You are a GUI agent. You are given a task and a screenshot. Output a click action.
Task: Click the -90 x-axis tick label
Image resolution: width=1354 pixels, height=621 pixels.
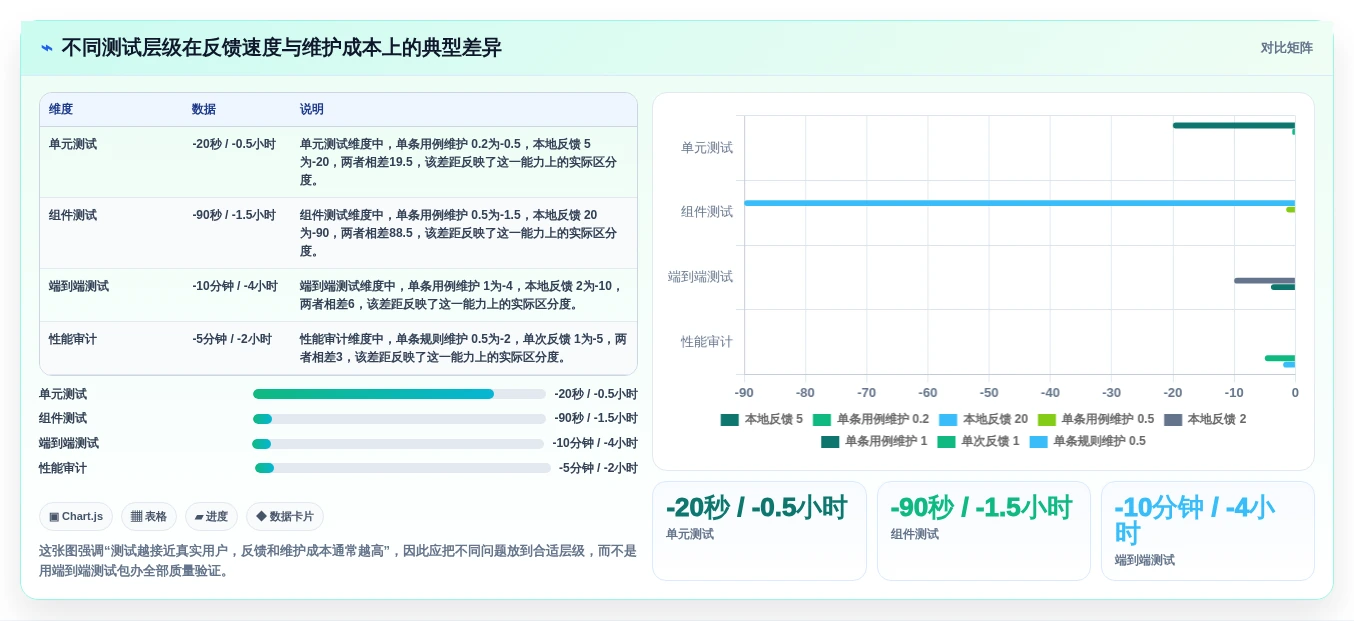click(744, 393)
